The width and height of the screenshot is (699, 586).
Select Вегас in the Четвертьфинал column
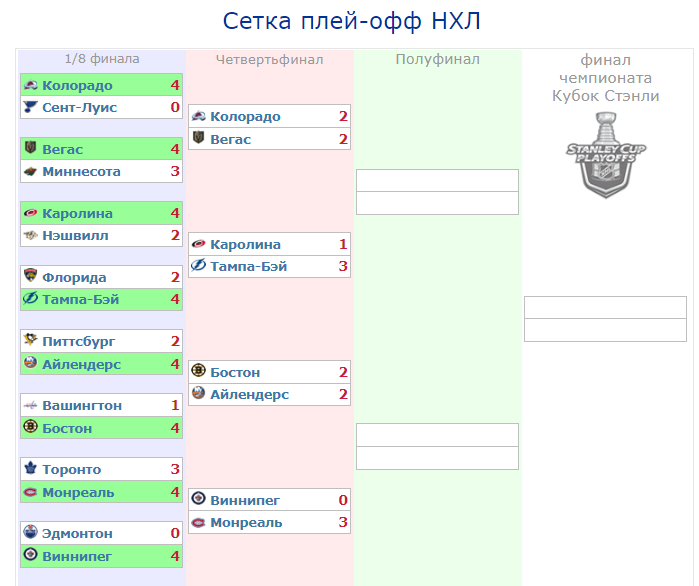tap(230, 139)
